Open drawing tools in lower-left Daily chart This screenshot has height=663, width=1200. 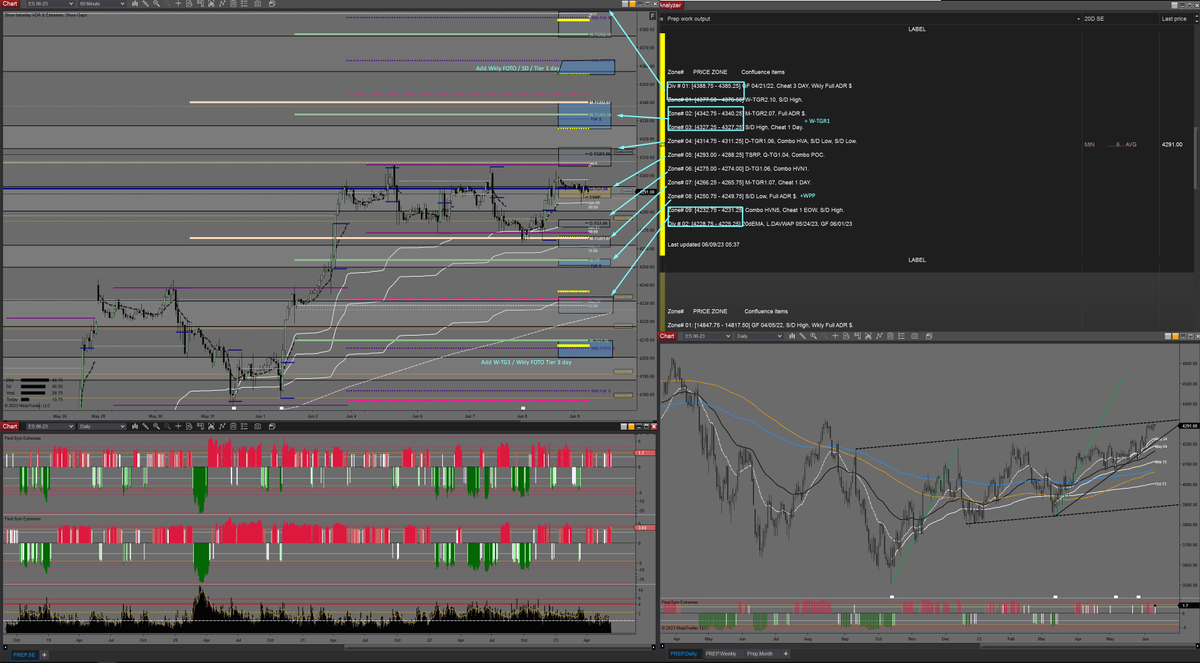click(145, 426)
